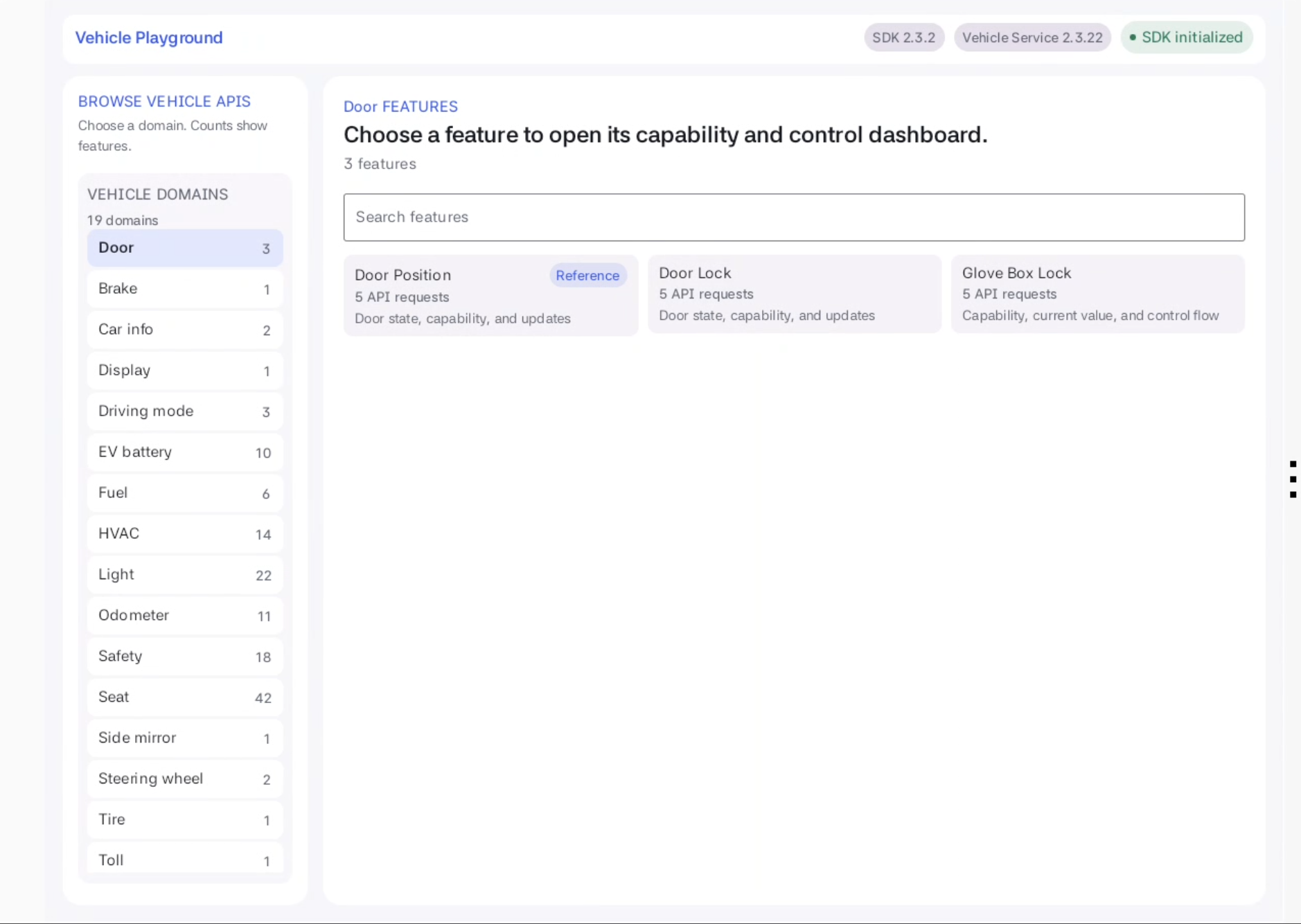
Task: Click the SDK initialized status indicator
Action: point(1186,37)
